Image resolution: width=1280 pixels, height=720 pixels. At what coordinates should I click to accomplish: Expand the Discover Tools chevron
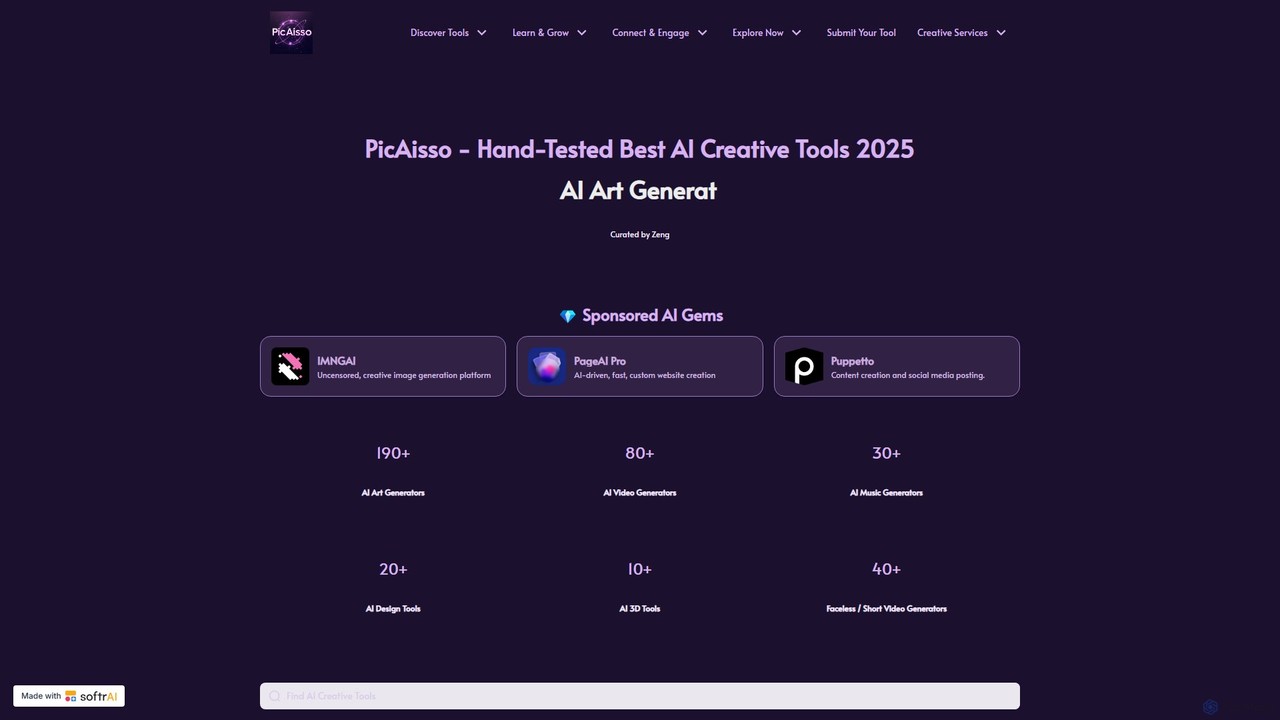pos(482,33)
